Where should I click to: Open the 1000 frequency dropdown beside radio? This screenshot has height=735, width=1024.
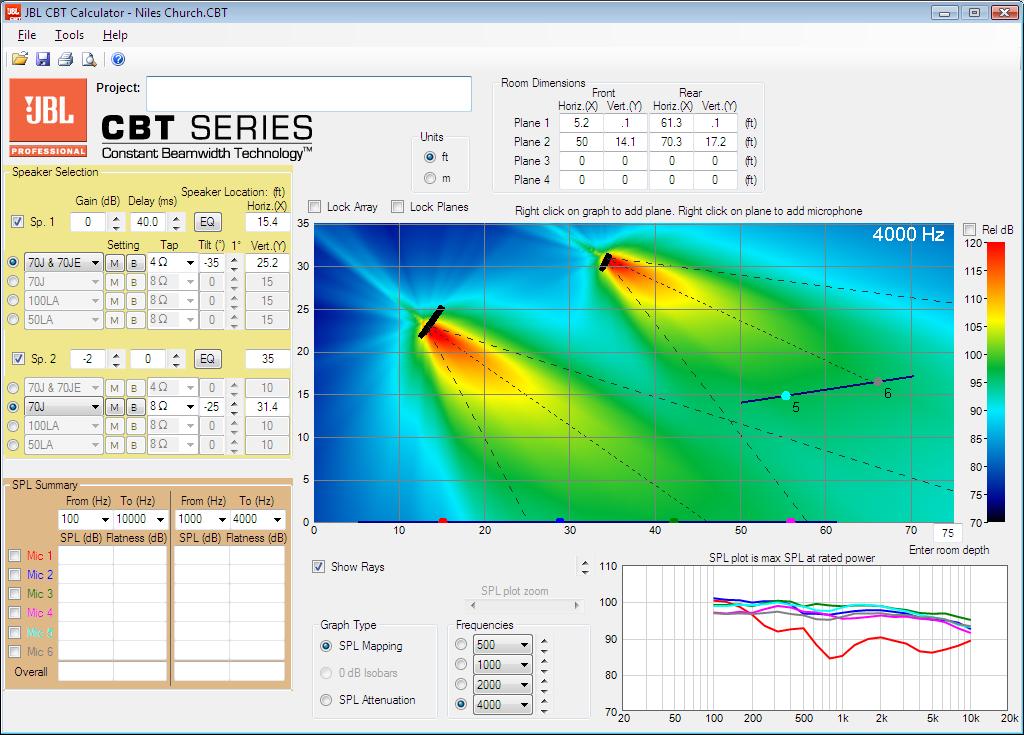tap(502, 664)
